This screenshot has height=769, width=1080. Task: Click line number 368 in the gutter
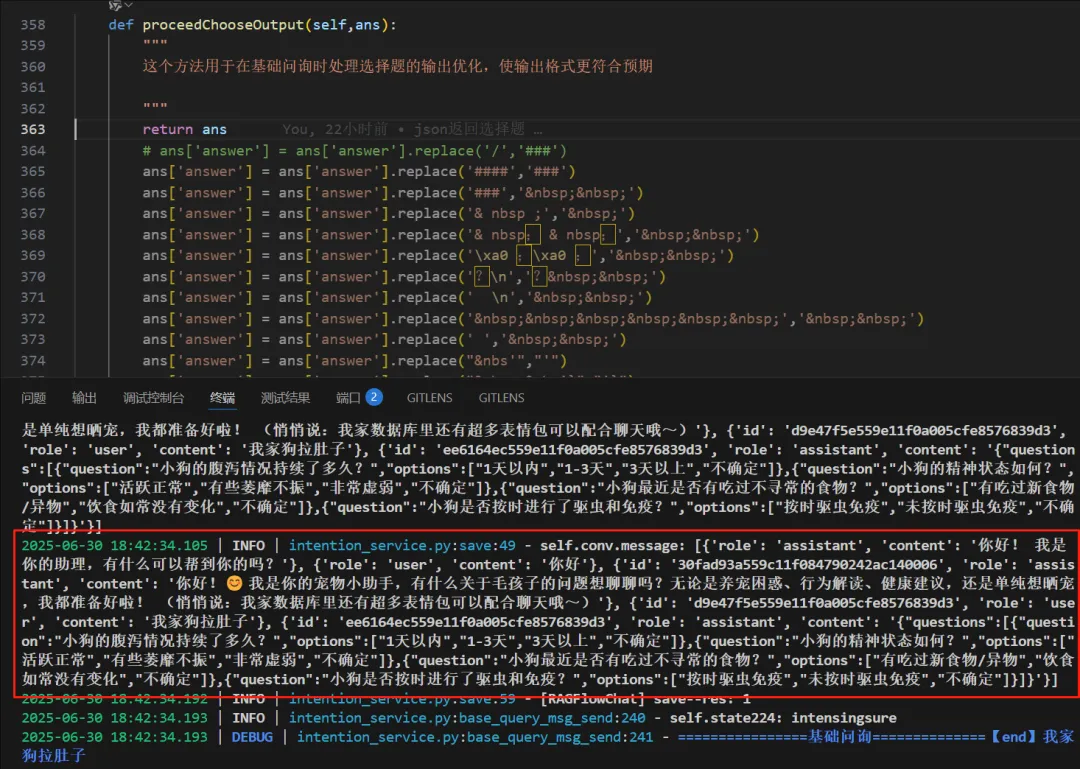pos(32,234)
